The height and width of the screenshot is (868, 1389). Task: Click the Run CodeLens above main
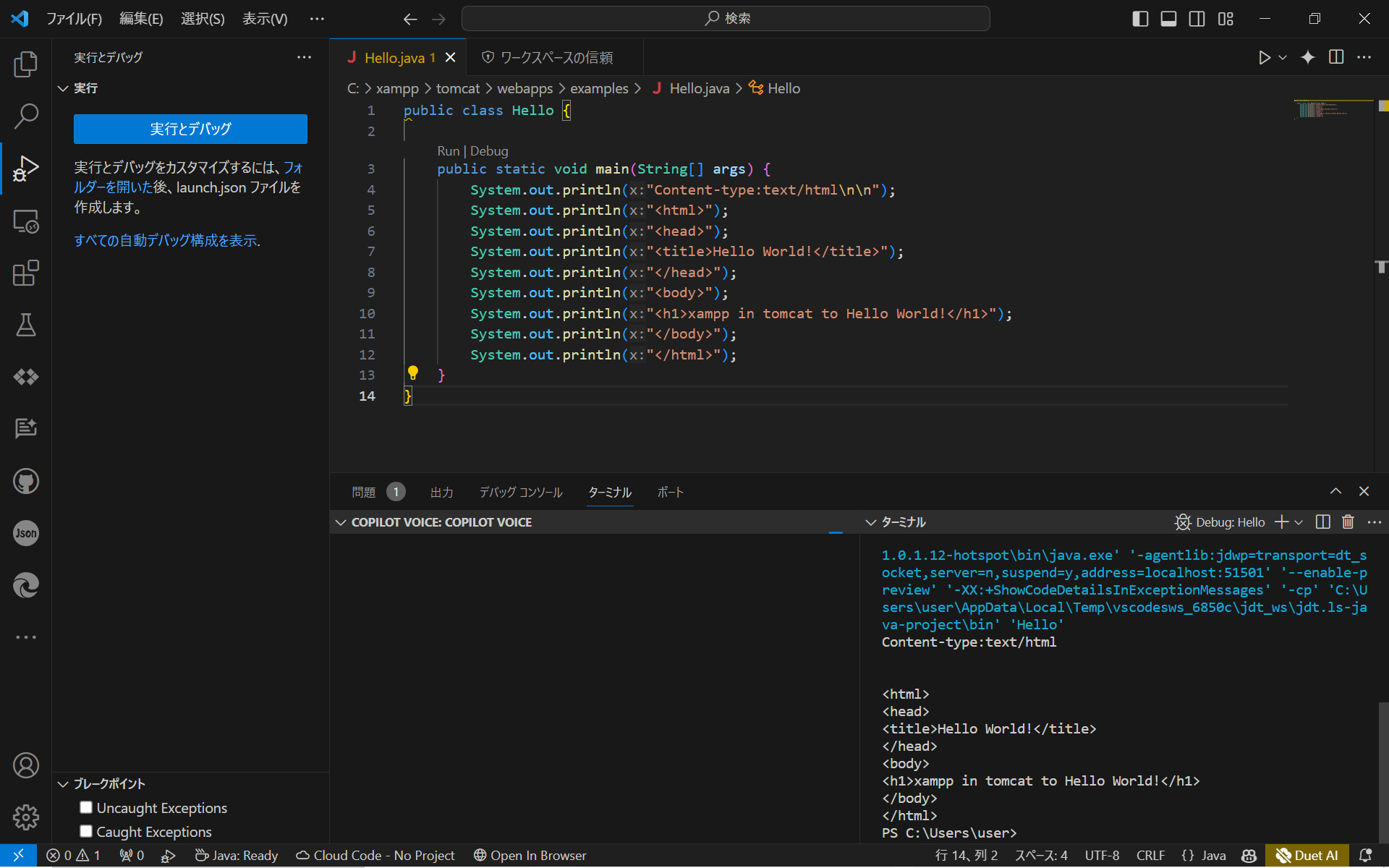point(449,151)
